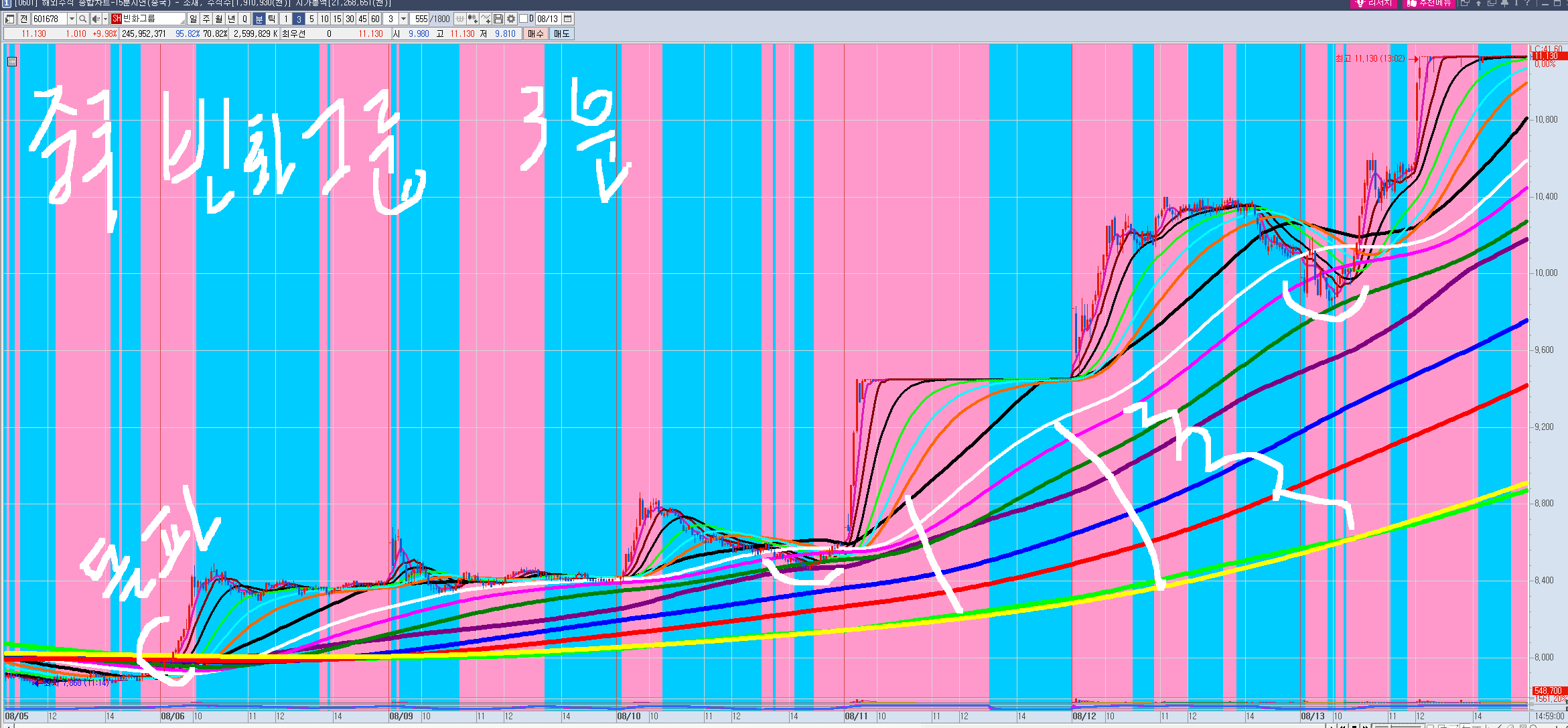The width and height of the screenshot is (1568, 728).
Task: Switch to the 60-minute interval
Action: coord(375,19)
